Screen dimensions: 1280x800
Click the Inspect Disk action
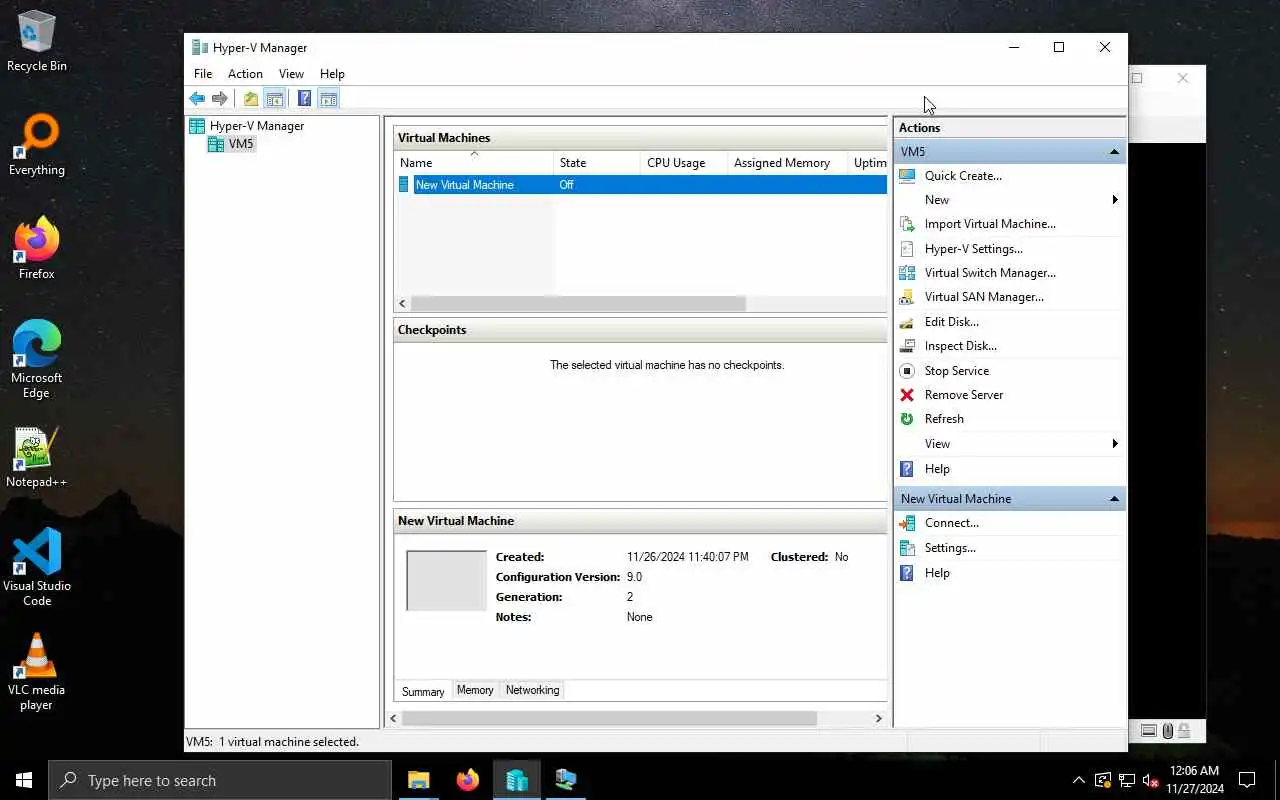960,346
